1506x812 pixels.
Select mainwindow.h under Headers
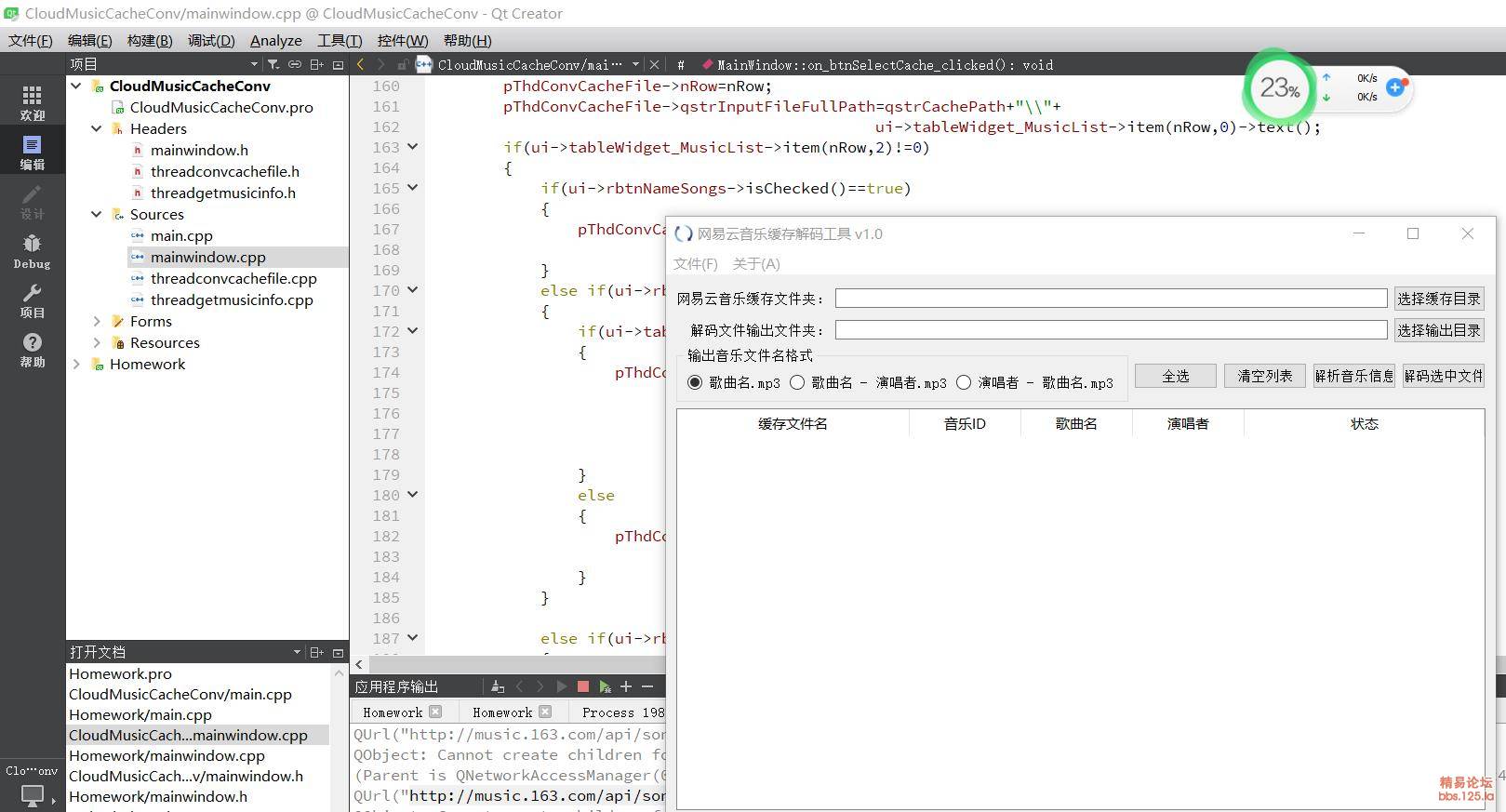[199, 150]
